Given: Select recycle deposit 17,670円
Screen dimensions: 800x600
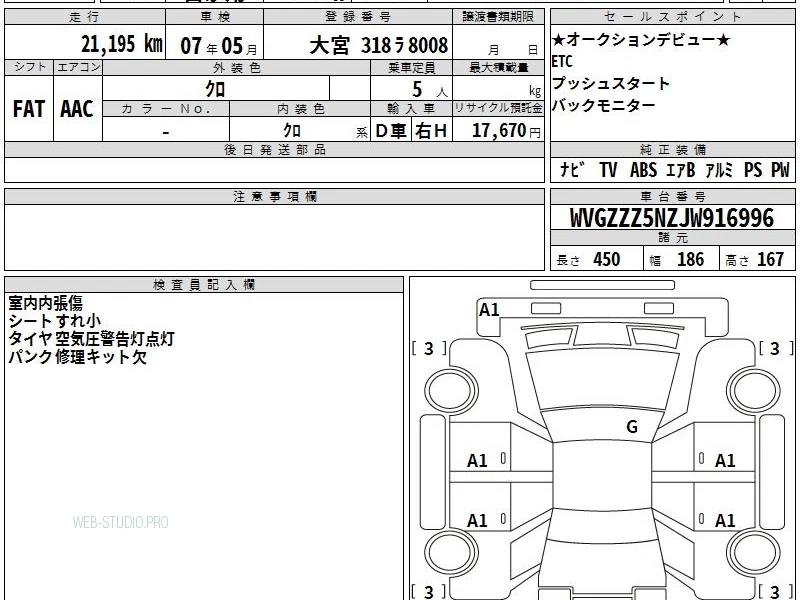Looking at the screenshot, I should pos(506,131).
